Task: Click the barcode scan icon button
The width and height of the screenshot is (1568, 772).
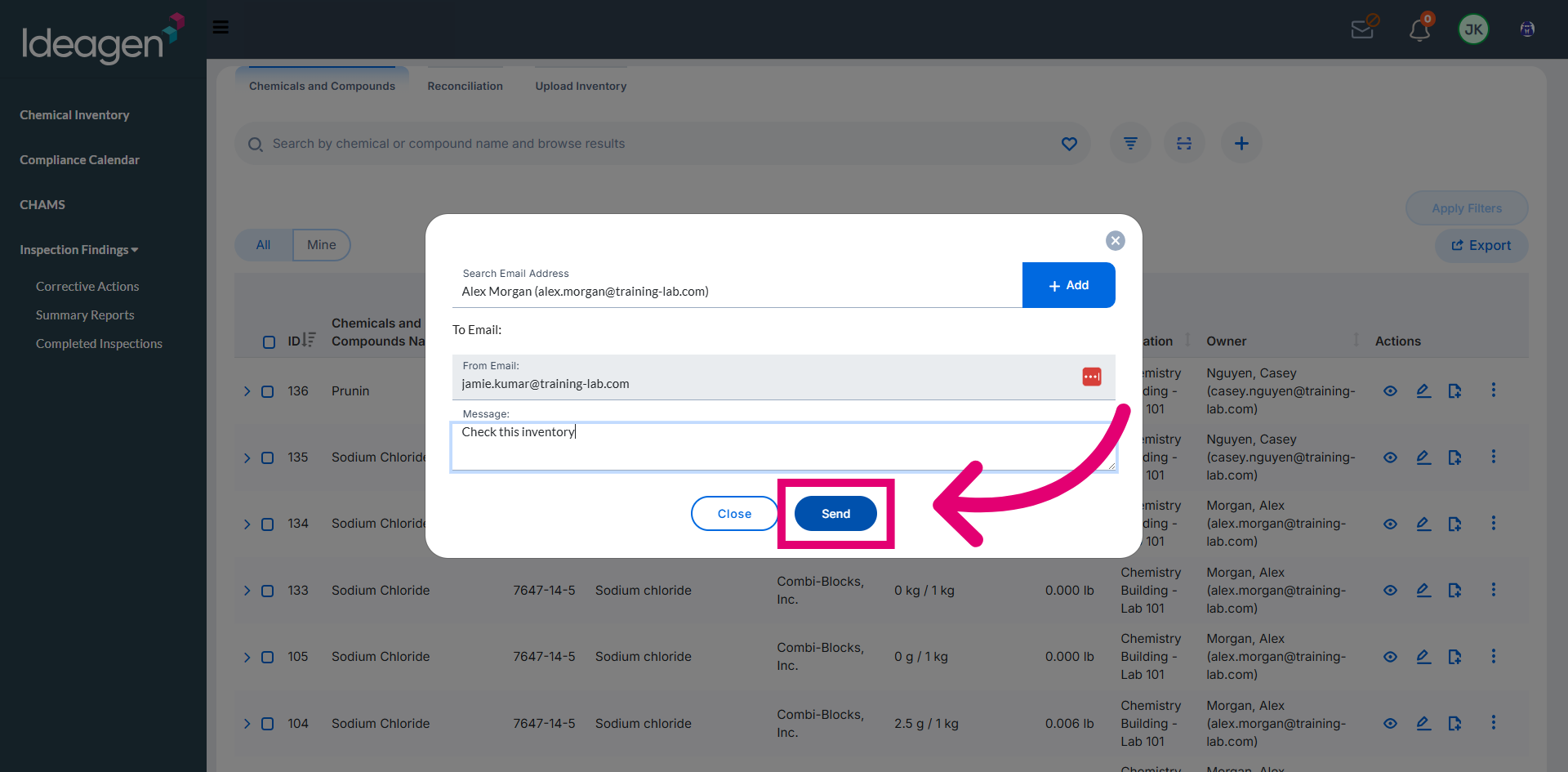Action: coord(1184,144)
